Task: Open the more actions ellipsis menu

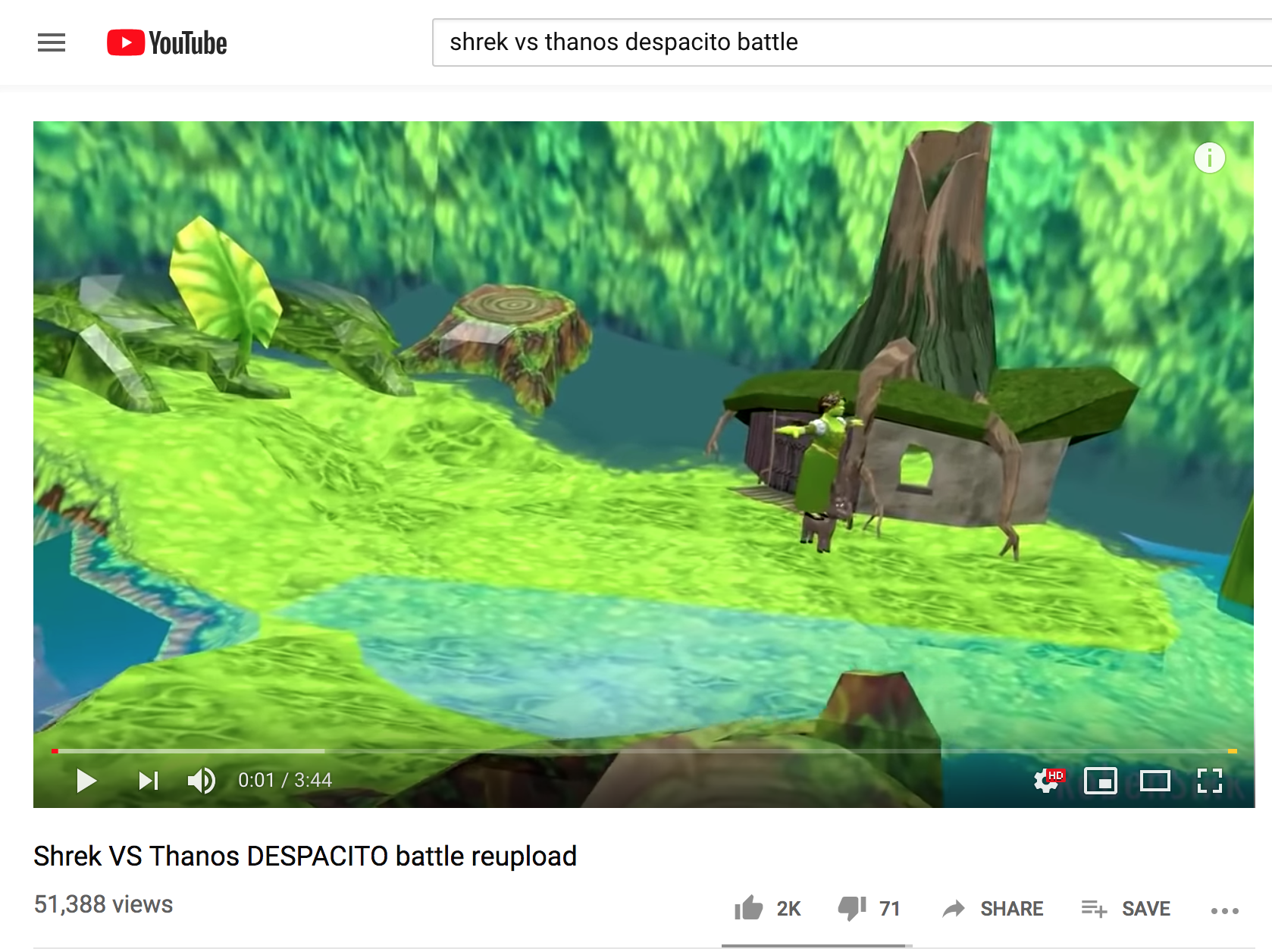Action: (x=1225, y=910)
